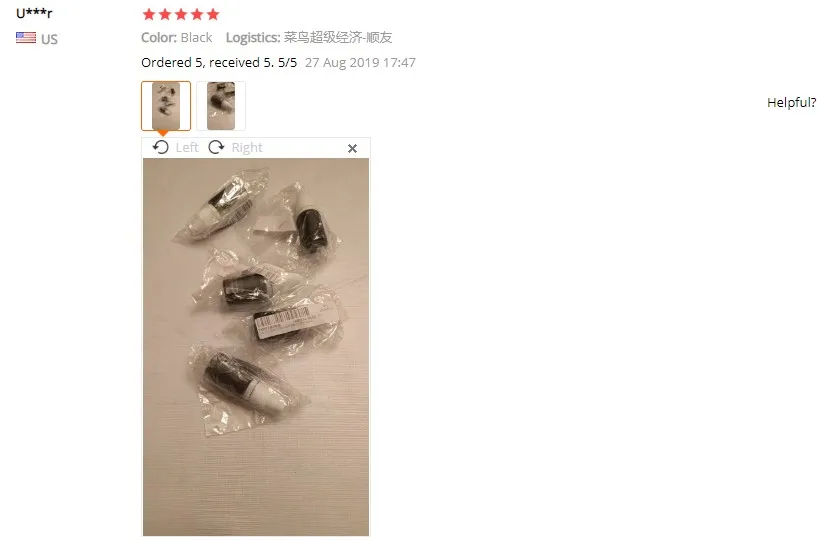Image resolution: width=820 pixels, height=541 pixels.
Task: Click the fifth red rating star
Action: tap(213, 14)
